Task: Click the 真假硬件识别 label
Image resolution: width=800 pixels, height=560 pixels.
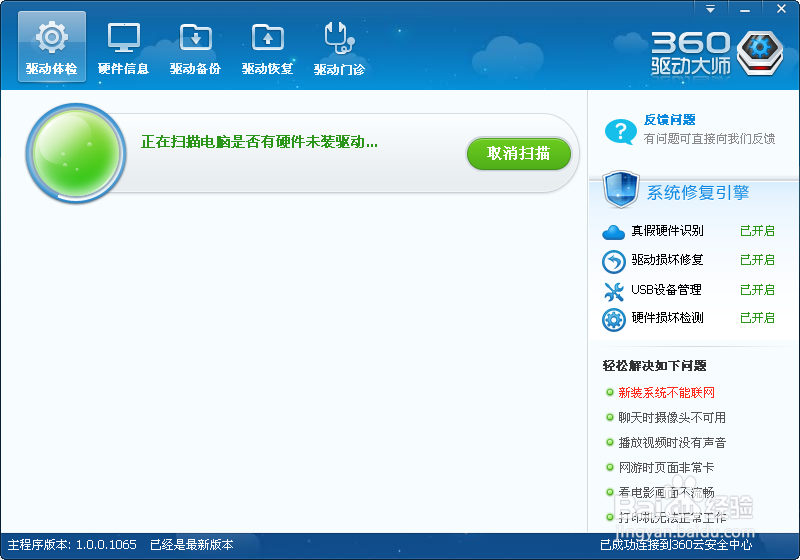Action: coord(667,231)
